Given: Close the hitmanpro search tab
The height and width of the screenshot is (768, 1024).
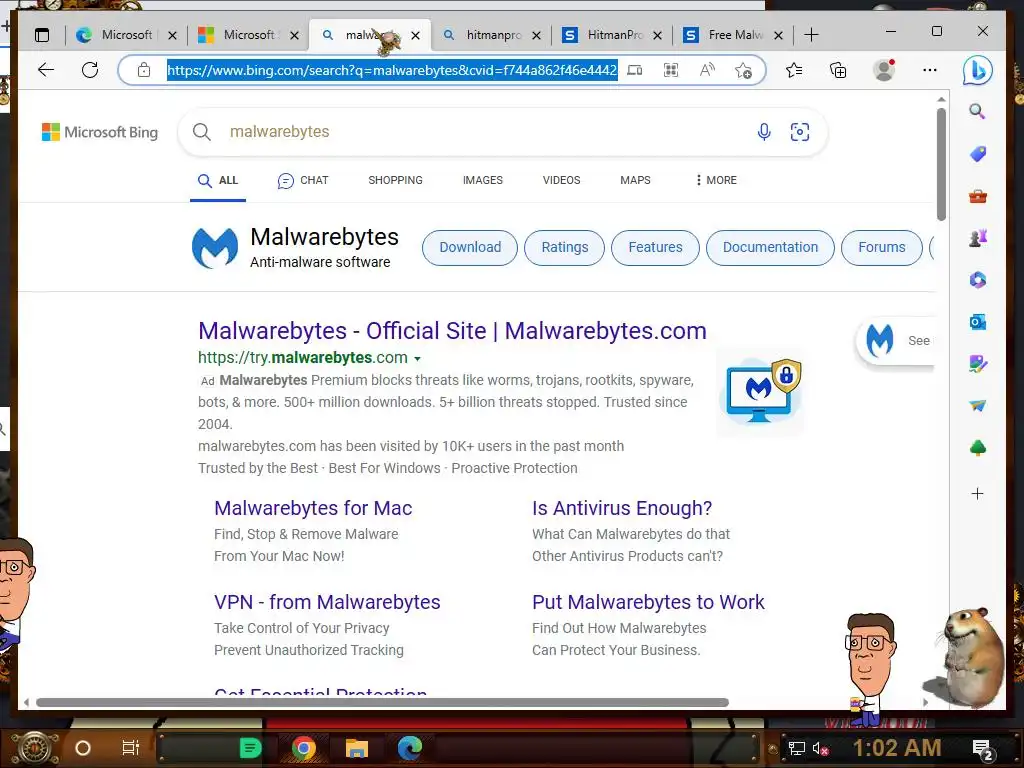Looking at the screenshot, I should click(x=536, y=35).
